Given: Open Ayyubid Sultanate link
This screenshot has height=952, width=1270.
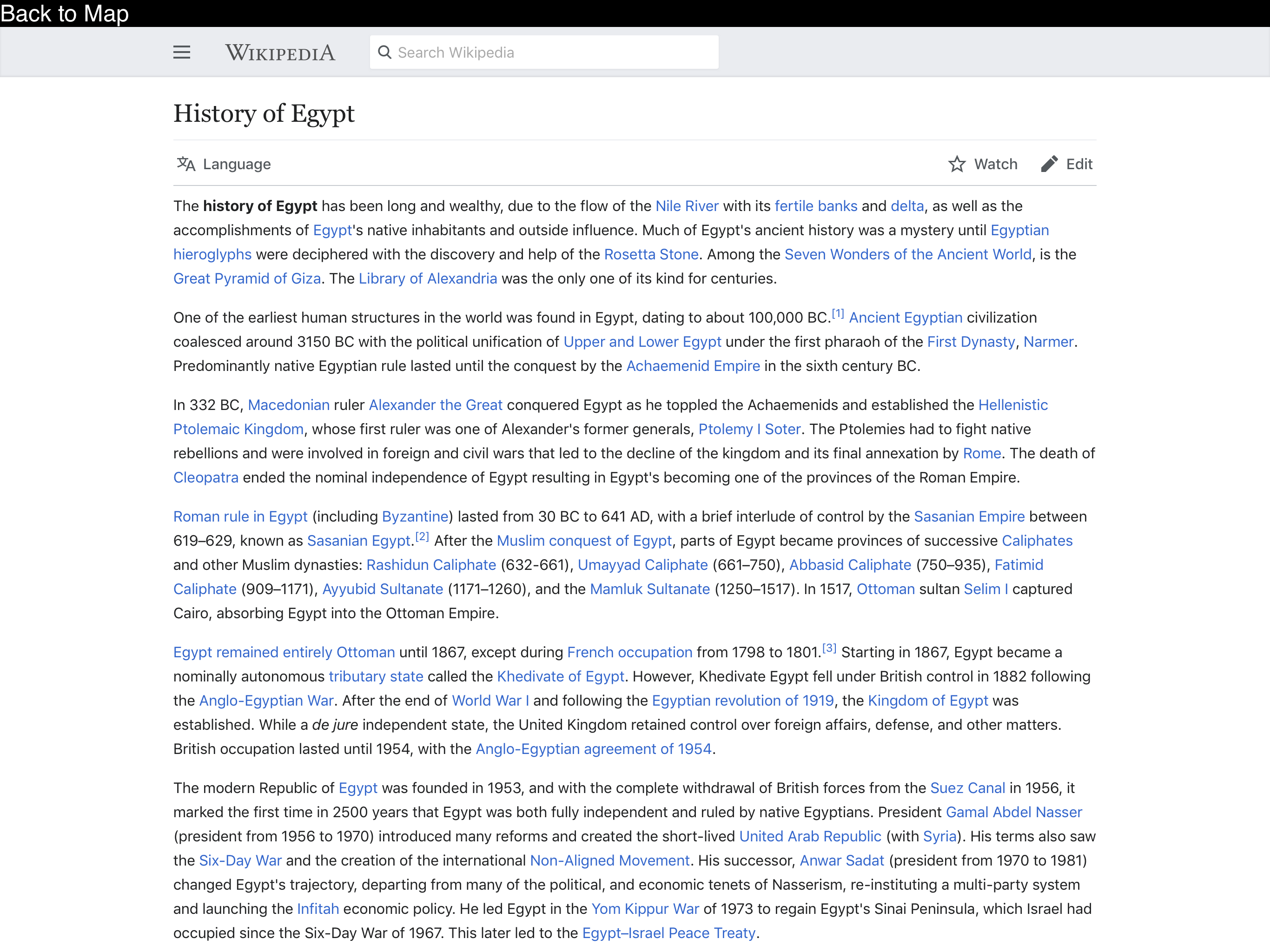Looking at the screenshot, I should 383,588.
